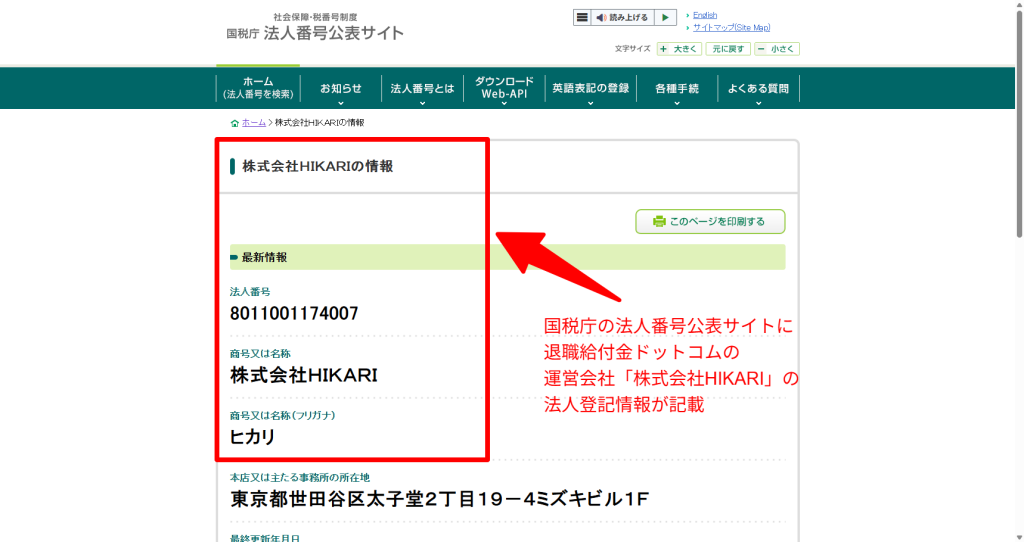
Task: Open the お知らせ navigation menu
Action: pyautogui.click(x=340, y=88)
